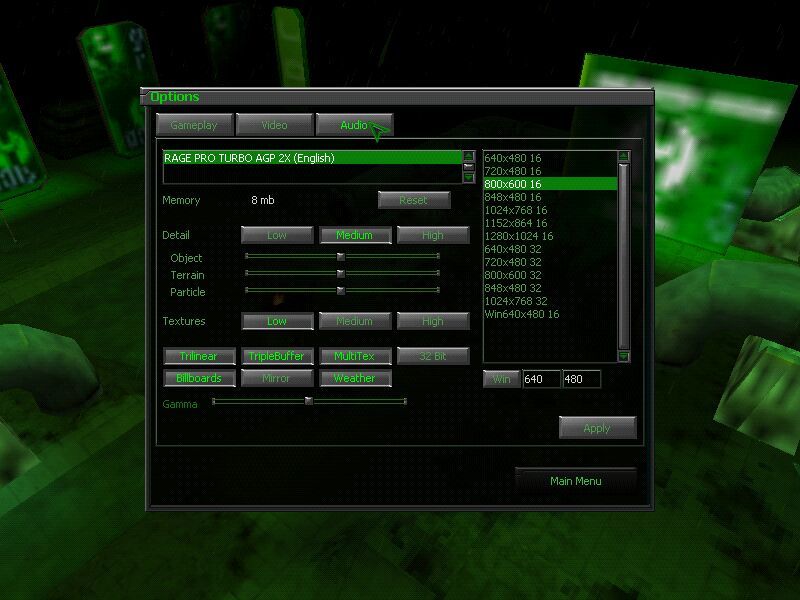Image resolution: width=800 pixels, height=600 pixels.
Task: Click the Gamma slider handle
Action: (x=309, y=401)
